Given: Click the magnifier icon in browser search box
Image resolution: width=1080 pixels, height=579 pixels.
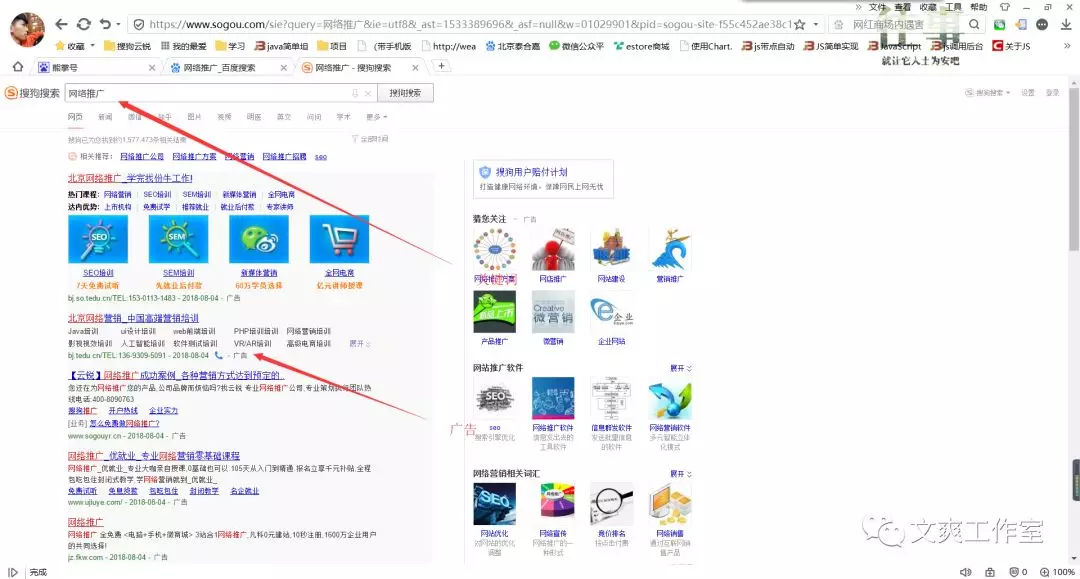Looking at the screenshot, I should (974, 24).
